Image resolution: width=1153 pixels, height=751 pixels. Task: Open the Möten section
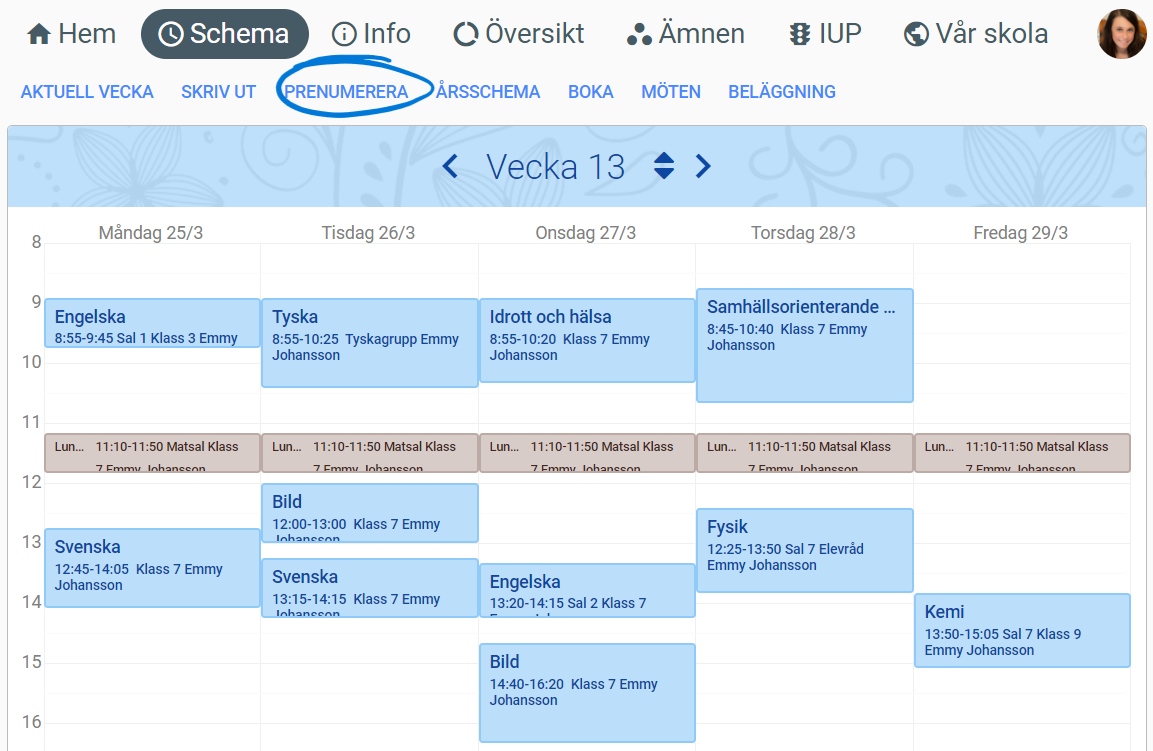[670, 92]
